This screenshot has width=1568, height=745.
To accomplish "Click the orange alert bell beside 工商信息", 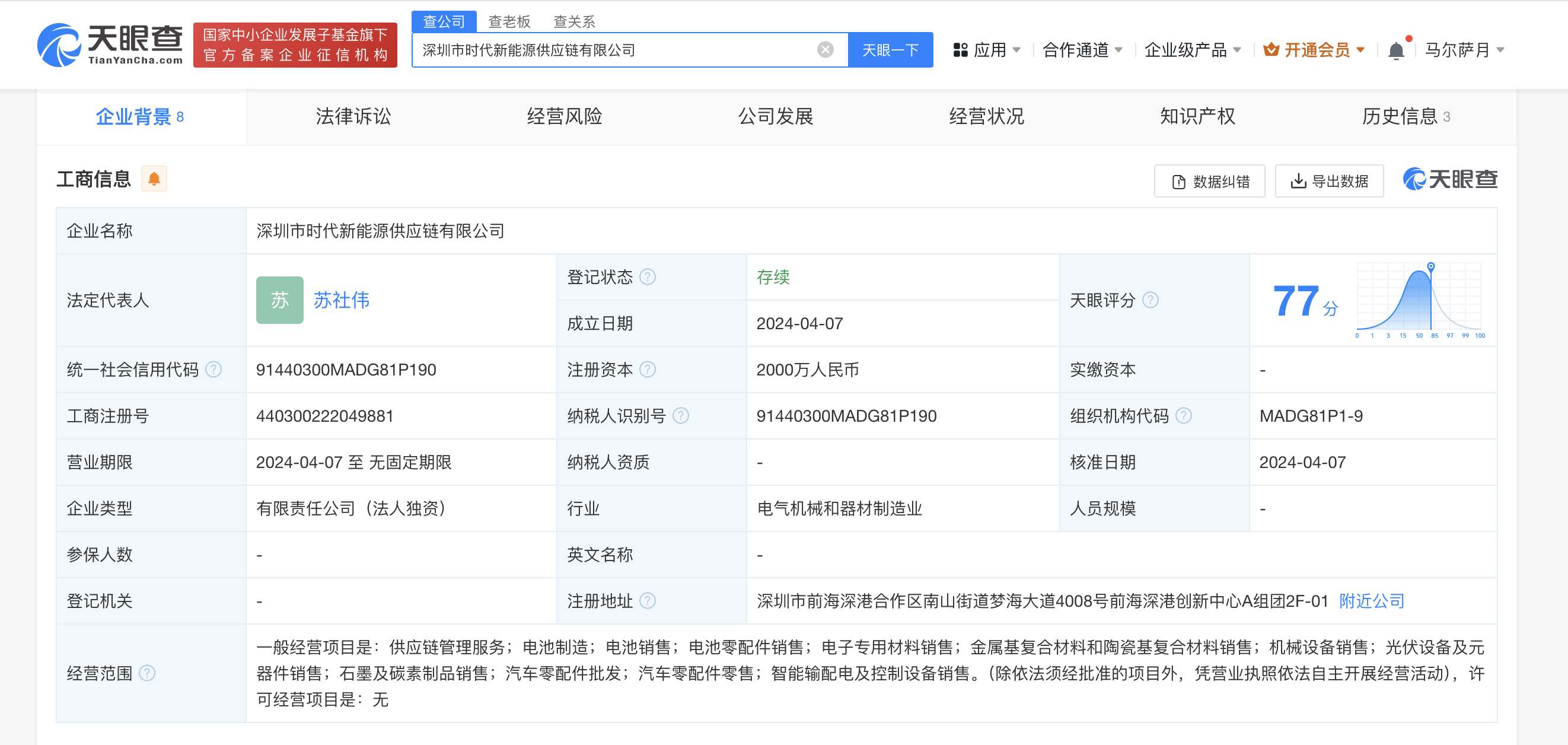I will click(x=154, y=179).
